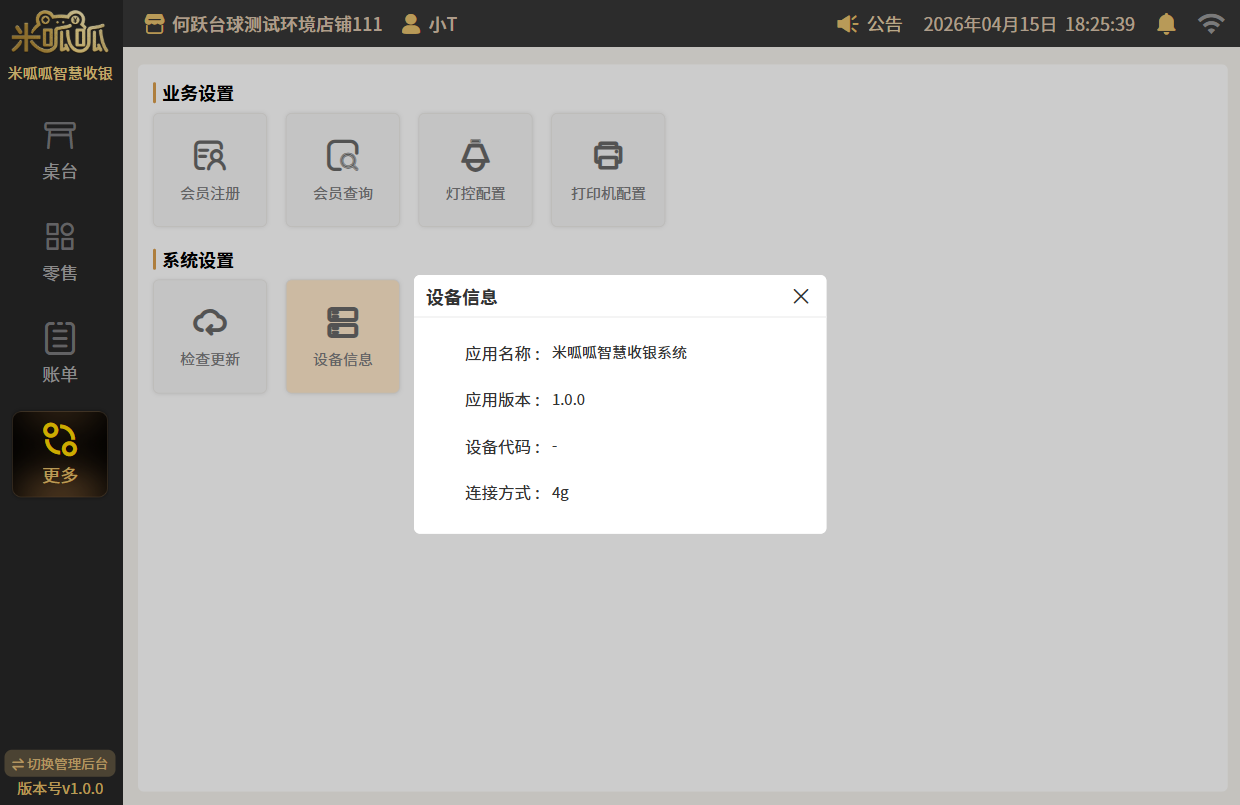The image size is (1240, 805).
Task: Click the store name 何跃台球测试环境店铺111
Action: click(x=264, y=24)
